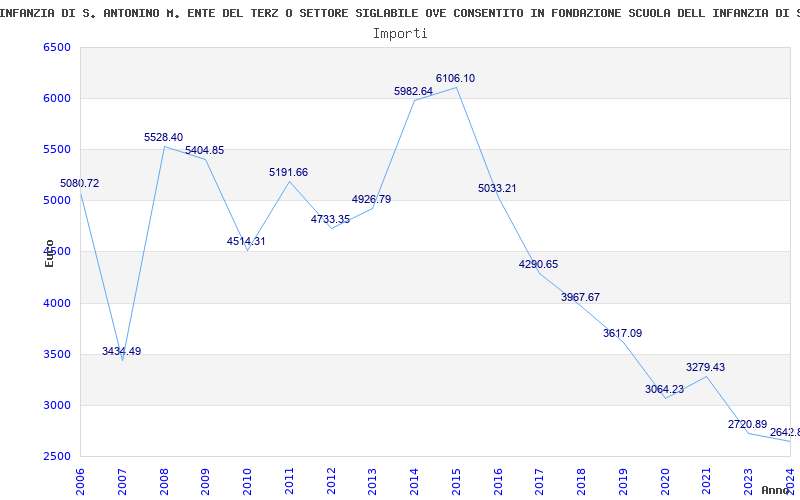Select the 4000 y-axis tick label
The height and width of the screenshot is (500, 800).
pos(57,303)
